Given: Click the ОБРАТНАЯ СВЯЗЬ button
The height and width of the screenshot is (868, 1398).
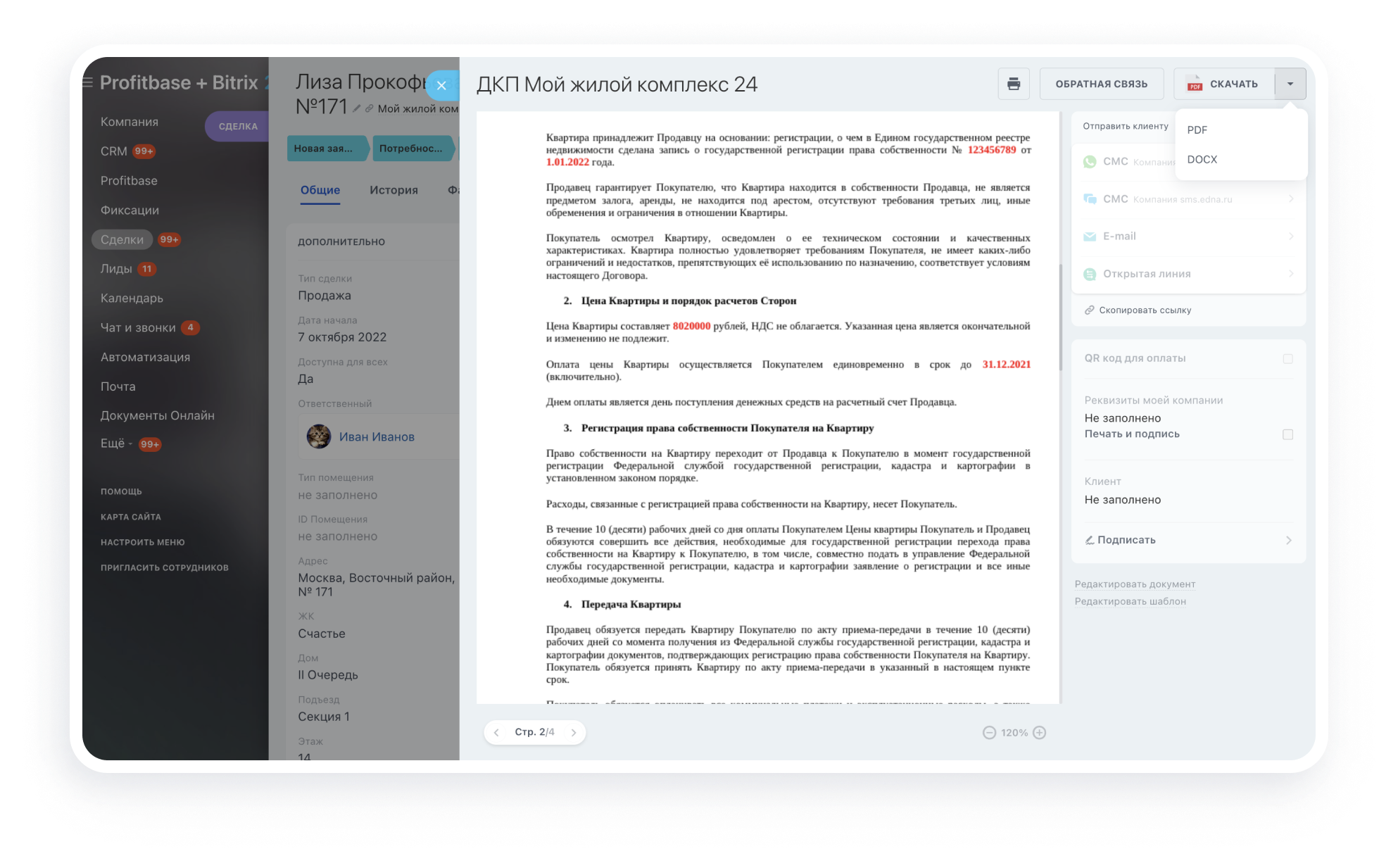Looking at the screenshot, I should (1101, 84).
